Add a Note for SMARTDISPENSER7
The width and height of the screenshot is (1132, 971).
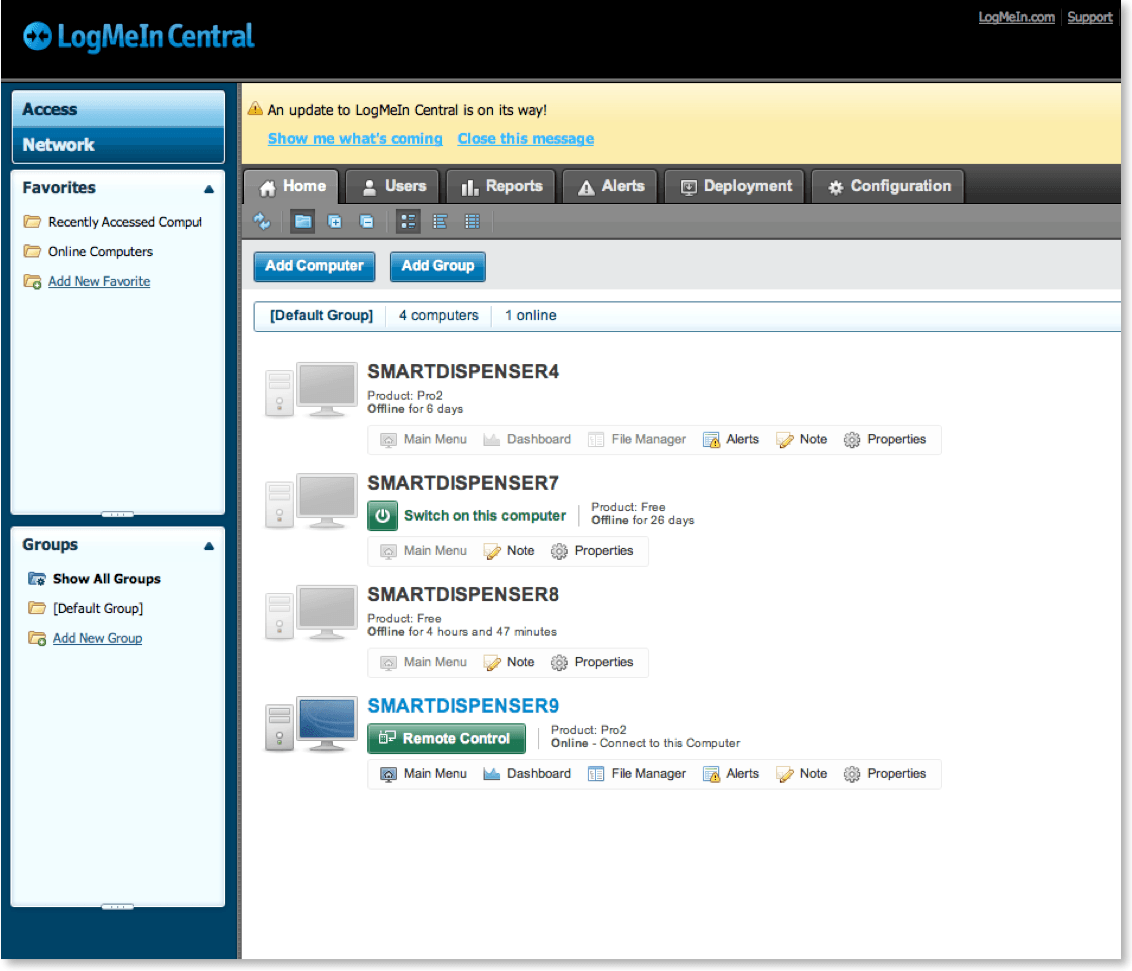coord(509,552)
